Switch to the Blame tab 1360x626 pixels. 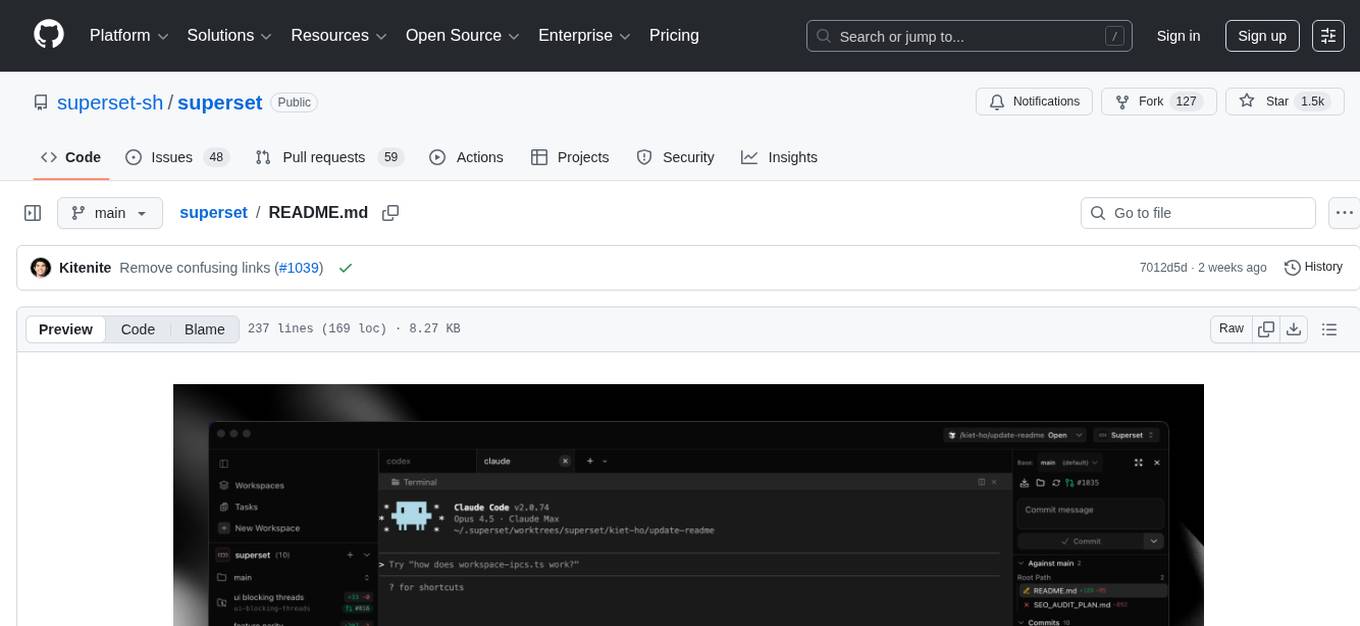204,329
